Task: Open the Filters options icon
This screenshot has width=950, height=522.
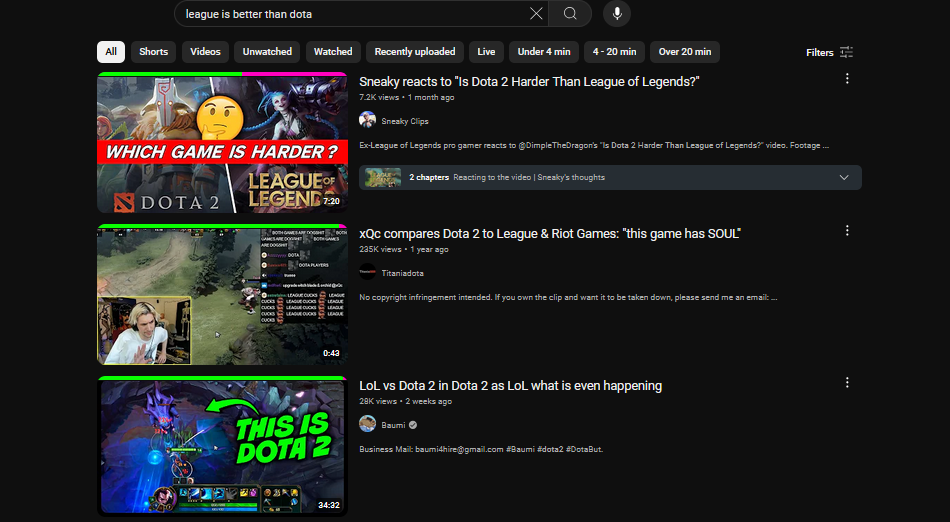Action: [846, 52]
